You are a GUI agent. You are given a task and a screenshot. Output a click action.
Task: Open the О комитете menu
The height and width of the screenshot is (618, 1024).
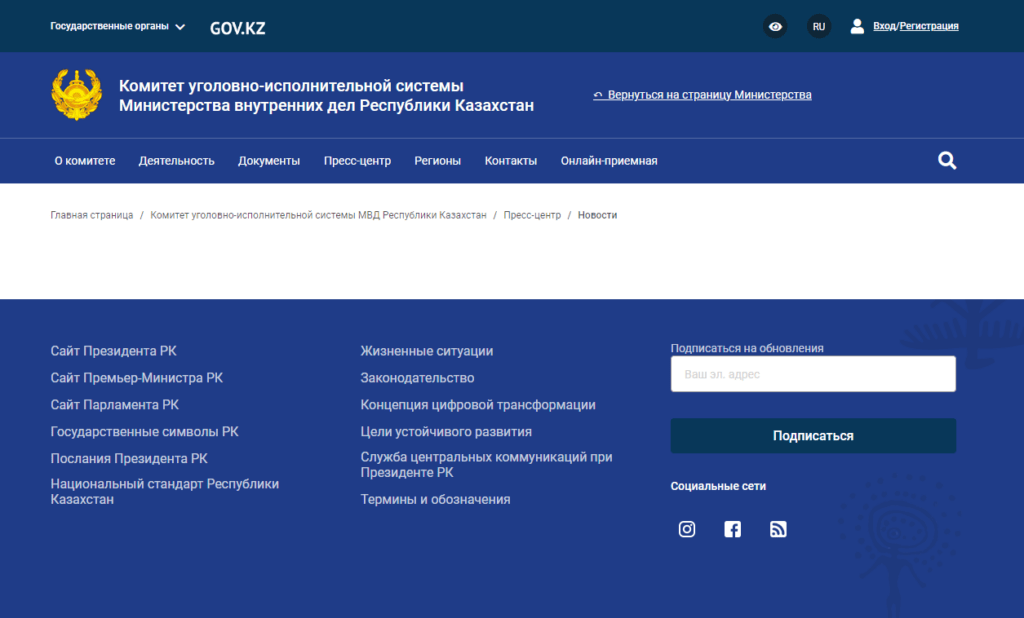tap(85, 161)
